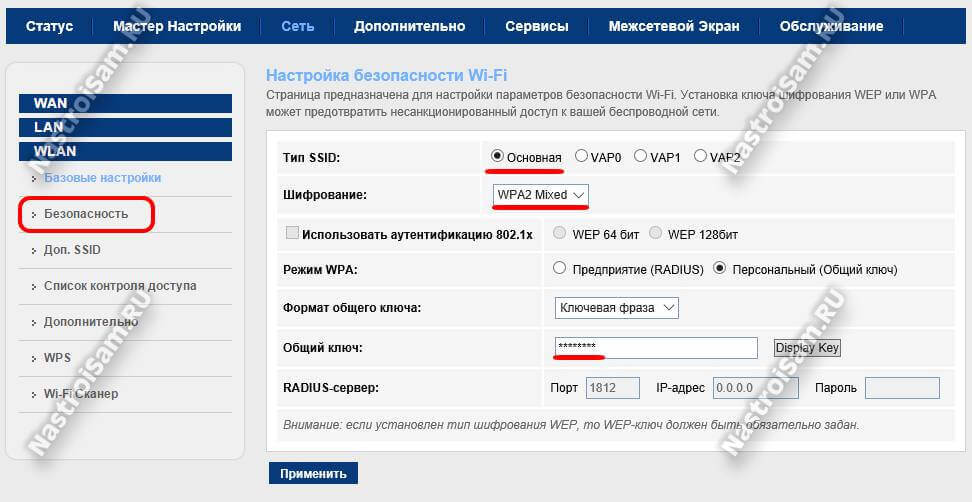
Task: Enable the 802.1x authentication checkbox
Action: pyautogui.click(x=292, y=233)
